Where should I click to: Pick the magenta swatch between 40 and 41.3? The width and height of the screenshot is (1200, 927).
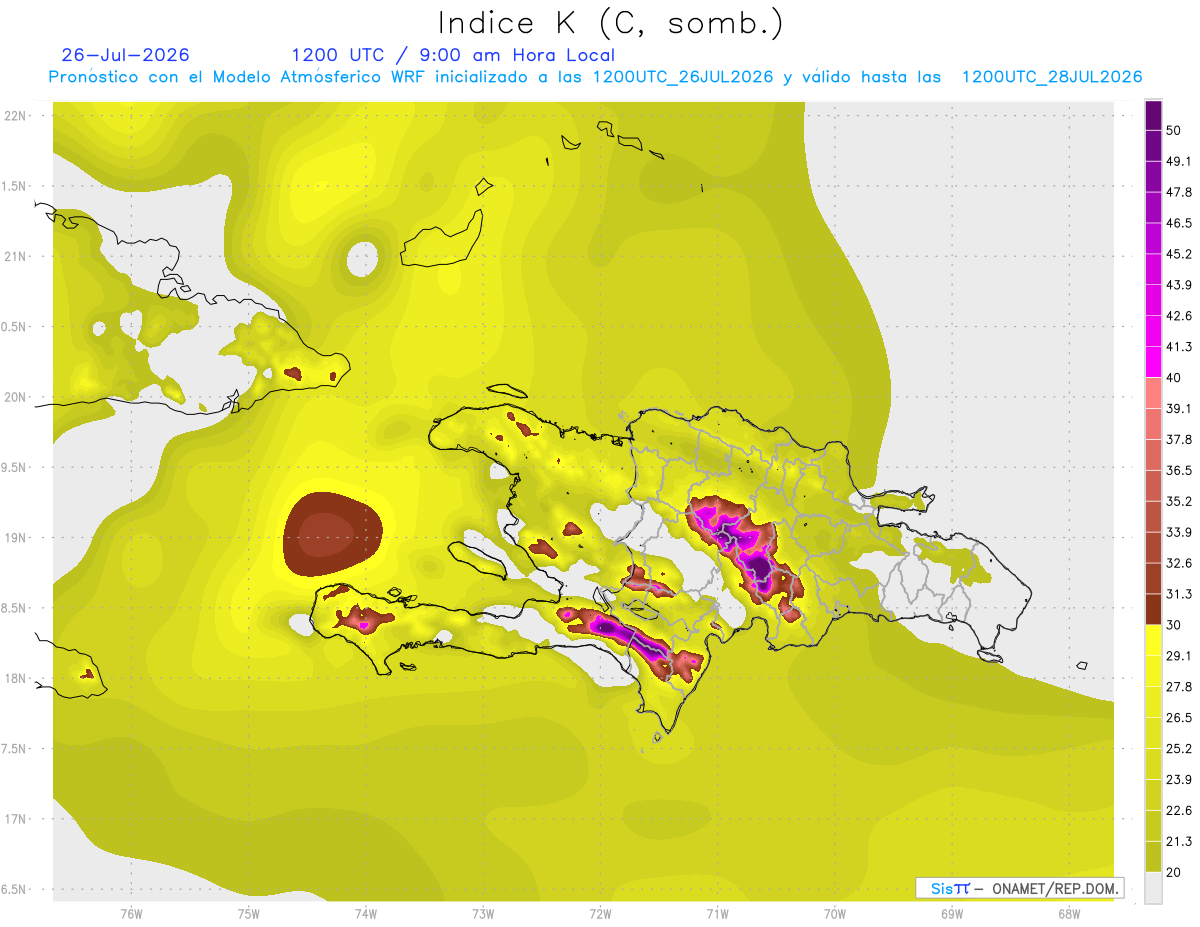coord(1153,363)
